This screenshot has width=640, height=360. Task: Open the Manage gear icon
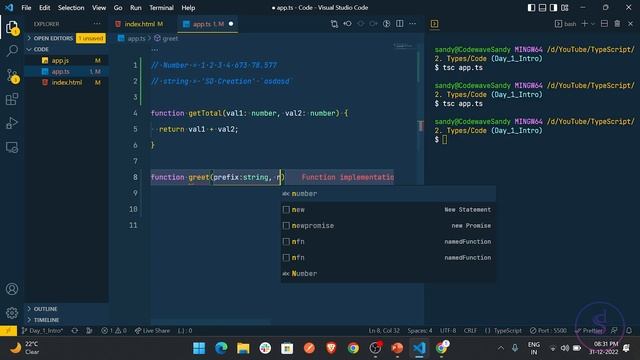(12, 313)
